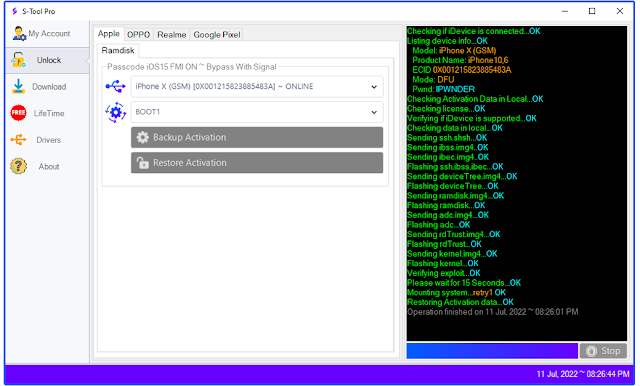Click the 'Operation finished on 11 Jul, 2022' line
This screenshot has width=640, height=386.
pos(493,312)
